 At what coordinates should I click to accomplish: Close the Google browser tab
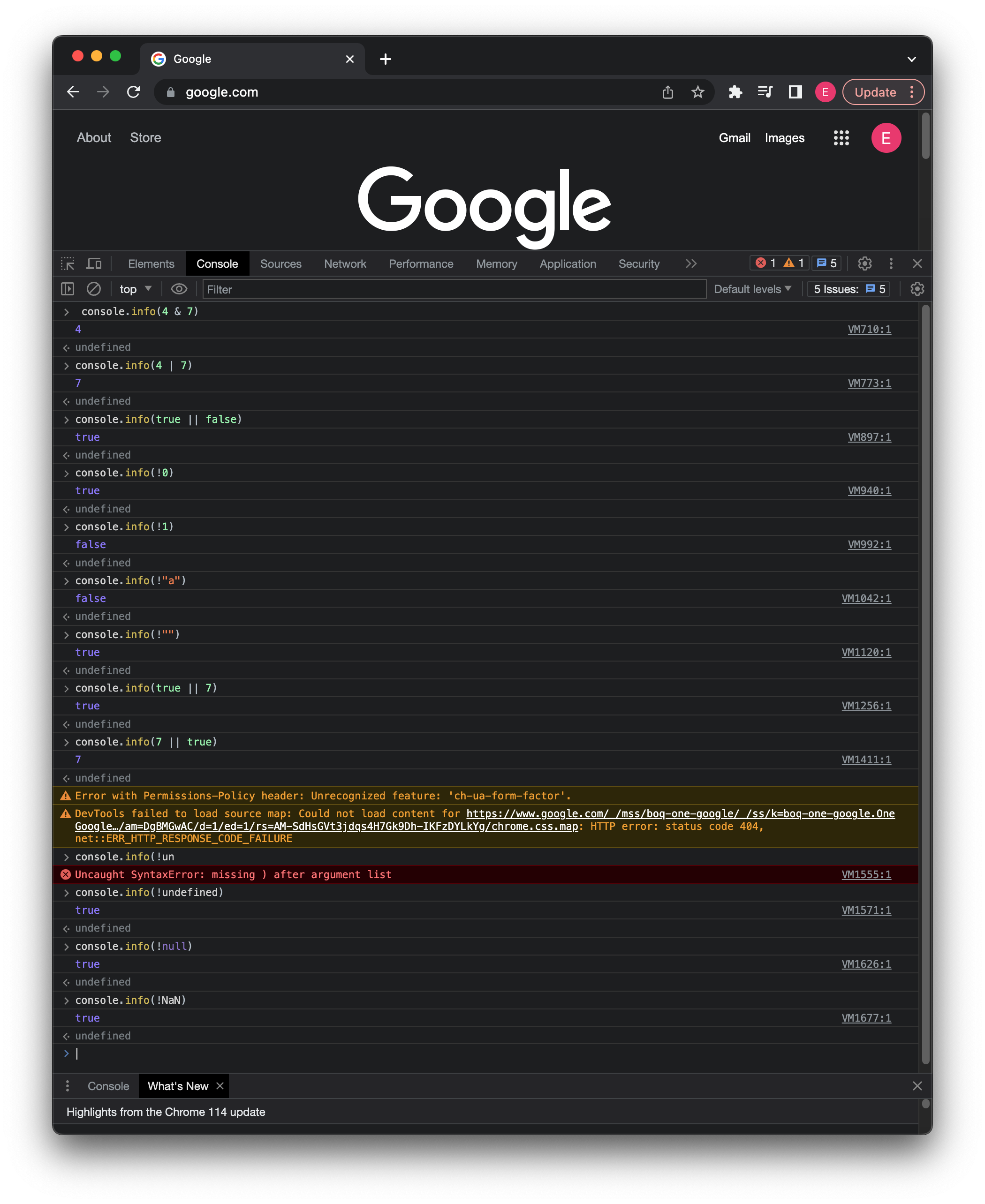349,59
